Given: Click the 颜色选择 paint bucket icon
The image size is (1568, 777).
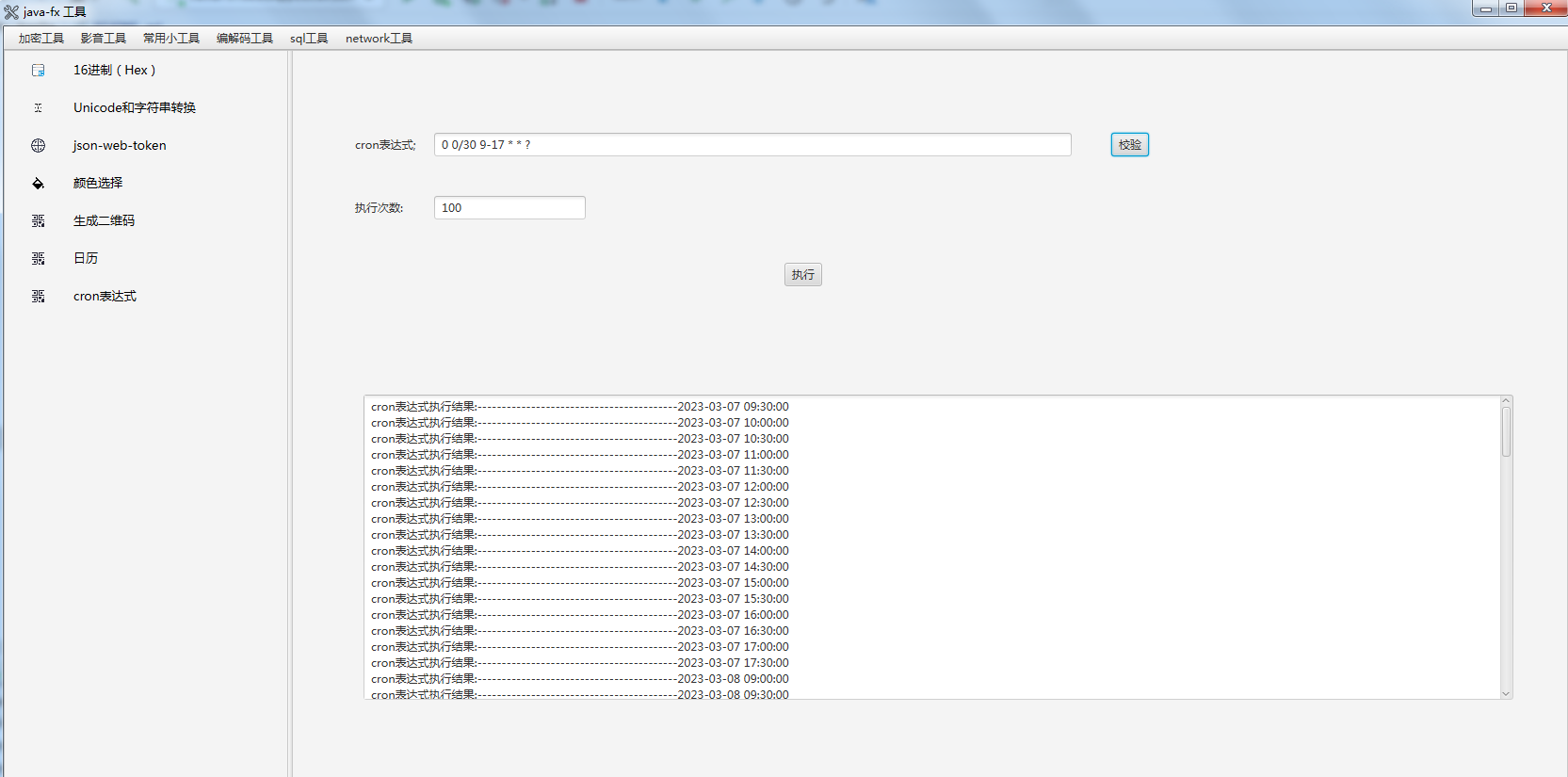Looking at the screenshot, I should click(x=39, y=184).
